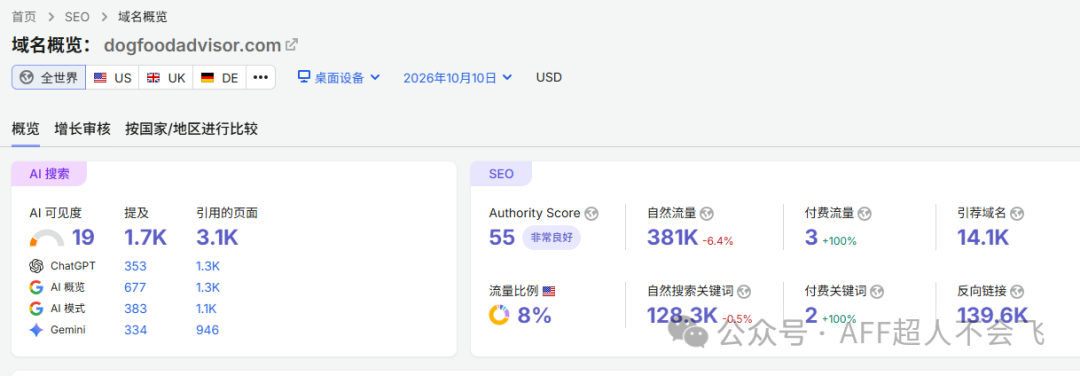This screenshot has height=376, width=1080.
Task: Click the AI visibility gauge
Action: point(47,238)
